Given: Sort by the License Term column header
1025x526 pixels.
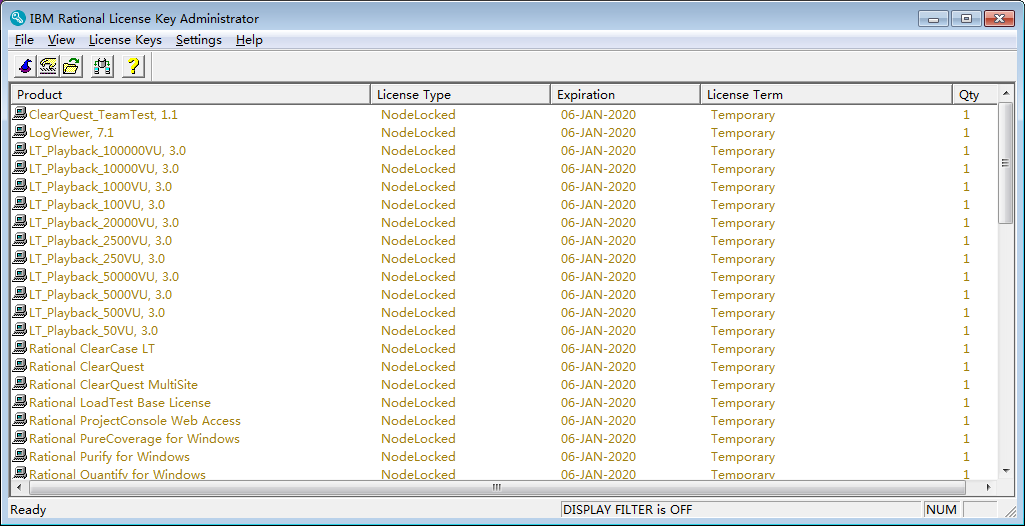Looking at the screenshot, I should click(x=826, y=95).
